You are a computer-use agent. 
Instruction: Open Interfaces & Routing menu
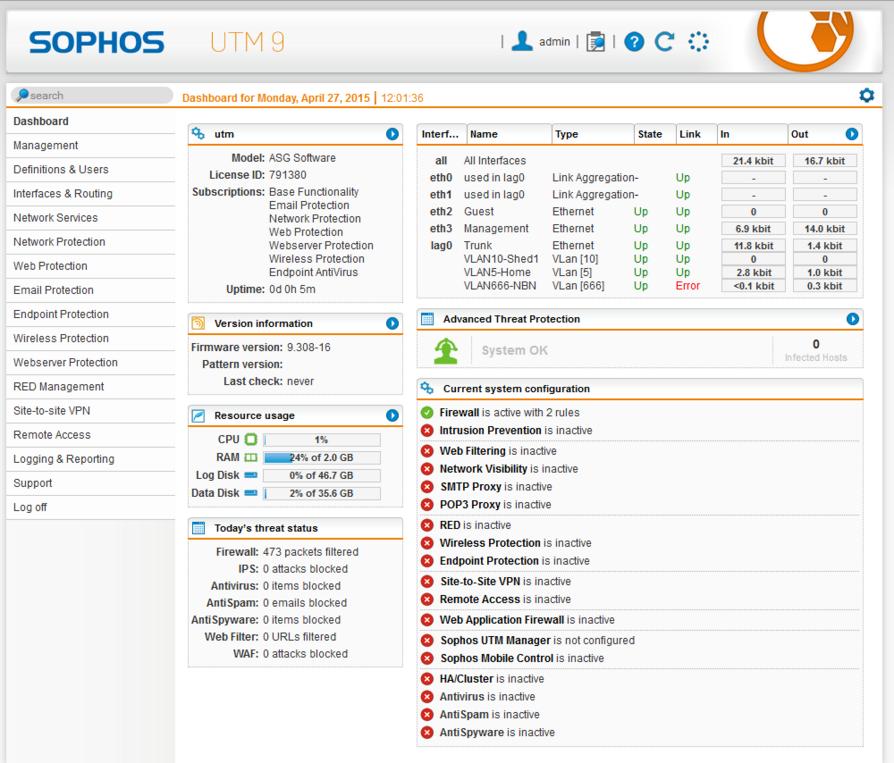point(90,194)
